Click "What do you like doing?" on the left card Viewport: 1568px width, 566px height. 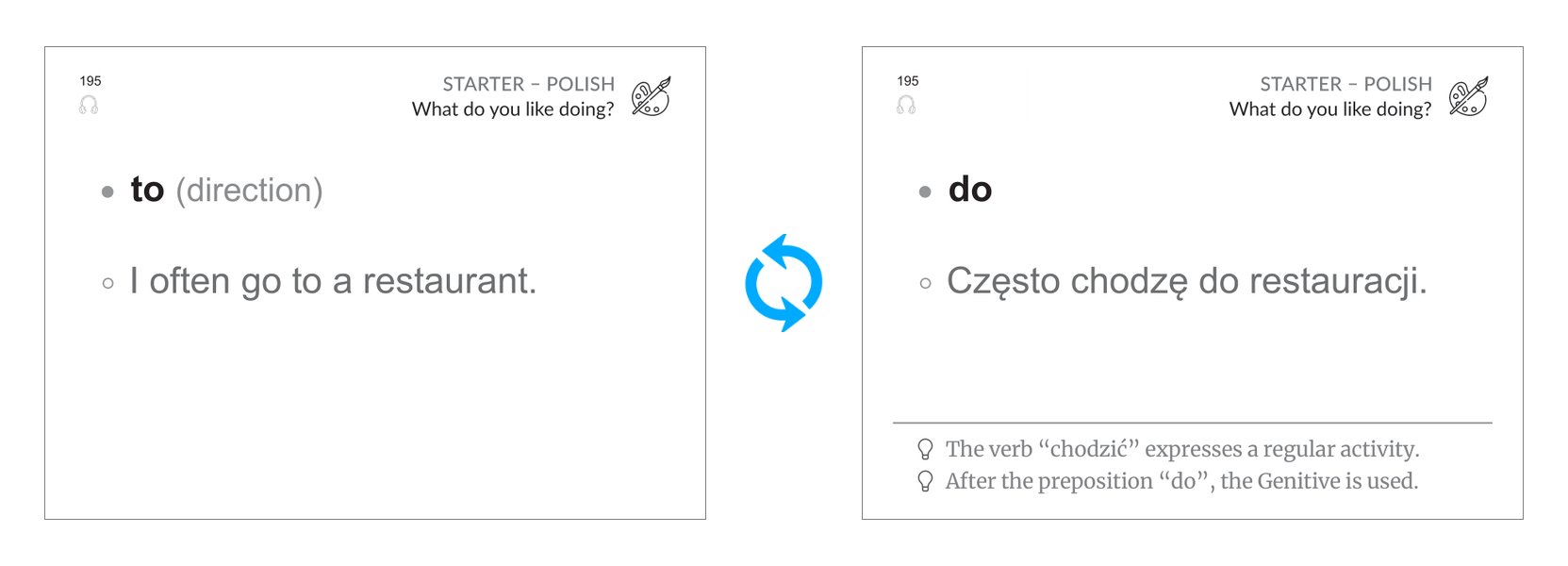coord(513,109)
